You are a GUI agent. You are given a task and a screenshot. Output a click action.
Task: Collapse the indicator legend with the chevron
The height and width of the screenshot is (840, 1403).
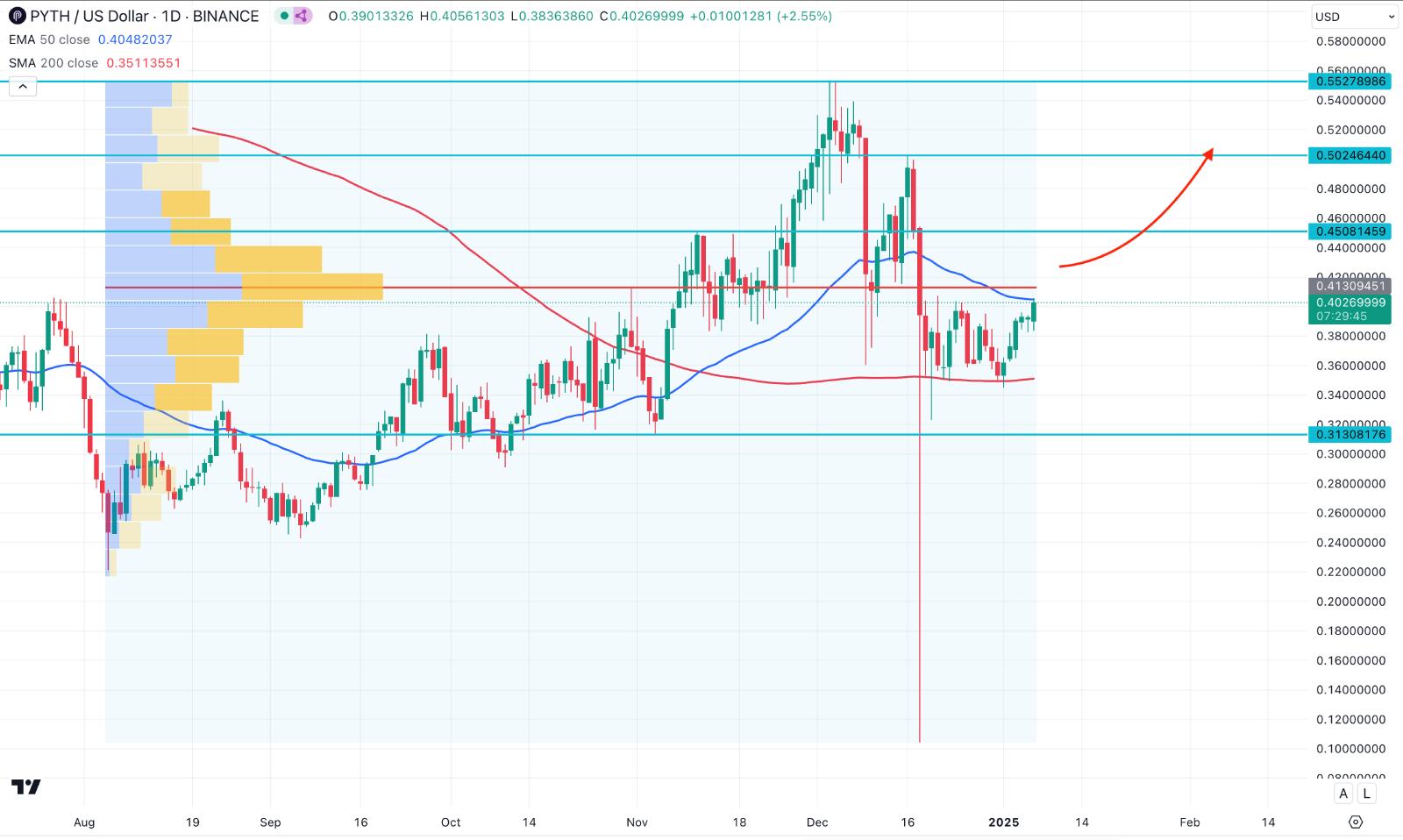point(23,86)
